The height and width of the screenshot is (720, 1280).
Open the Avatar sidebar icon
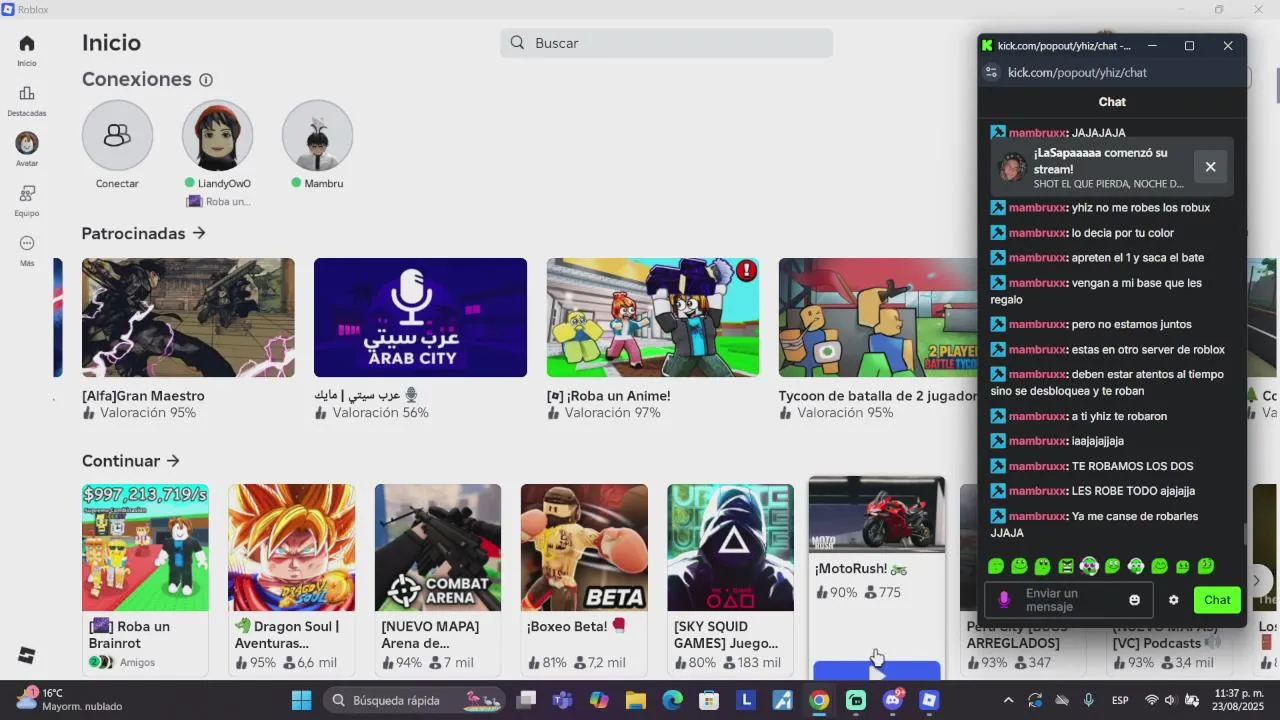[27, 143]
